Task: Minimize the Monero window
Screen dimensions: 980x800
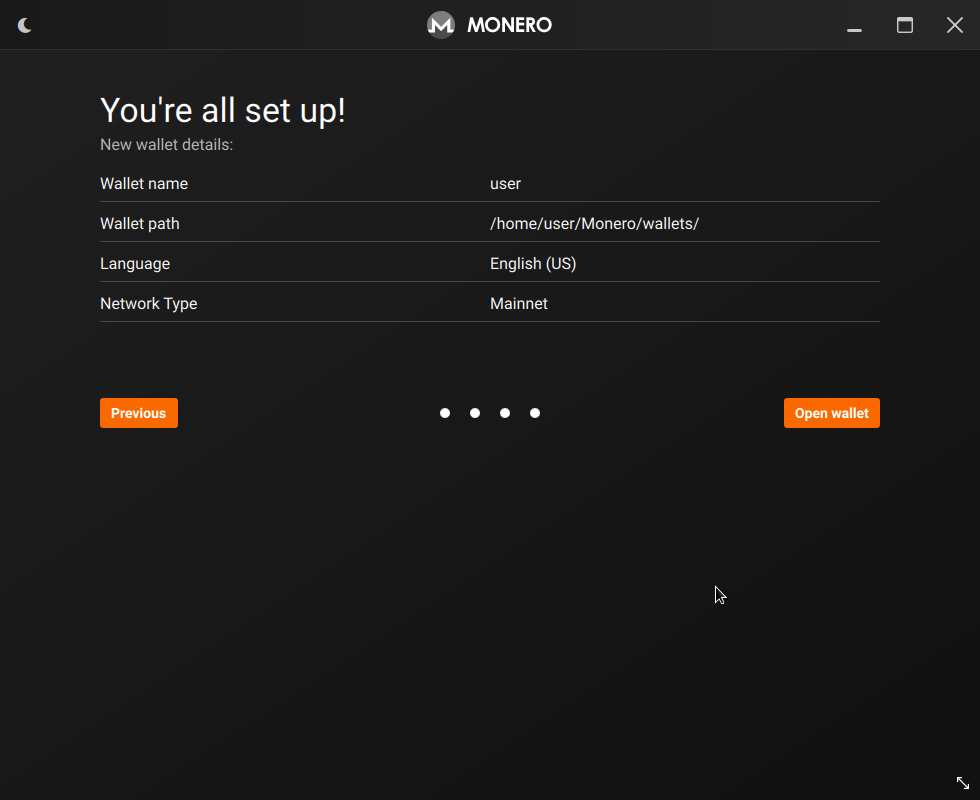Action: point(854,26)
